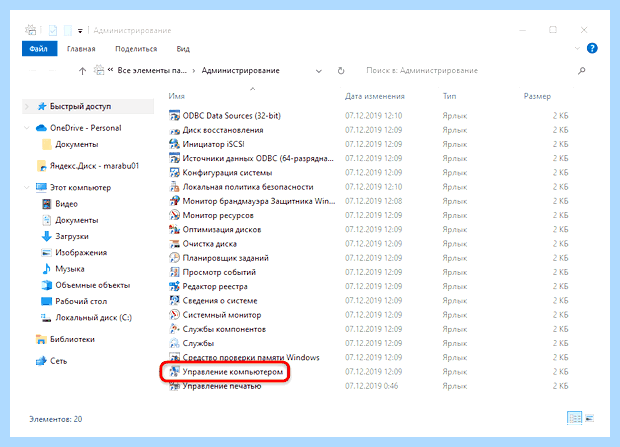This screenshot has height=447, width=620.
Task: Select the Конфигурация системы icon
Action: point(174,173)
